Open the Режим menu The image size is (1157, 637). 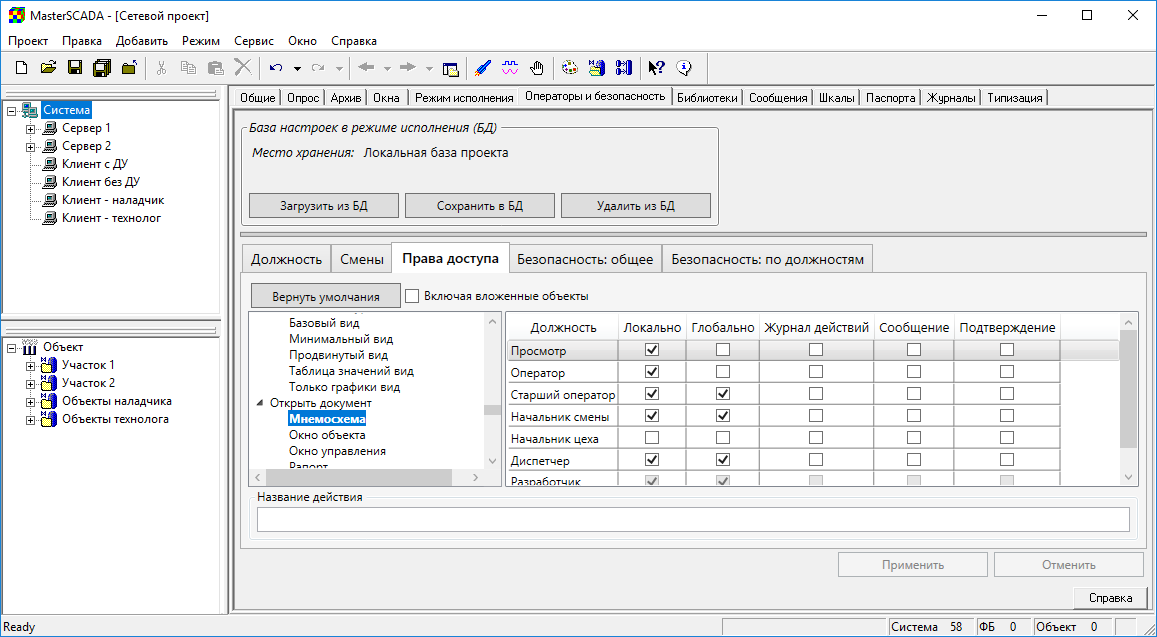(x=201, y=41)
